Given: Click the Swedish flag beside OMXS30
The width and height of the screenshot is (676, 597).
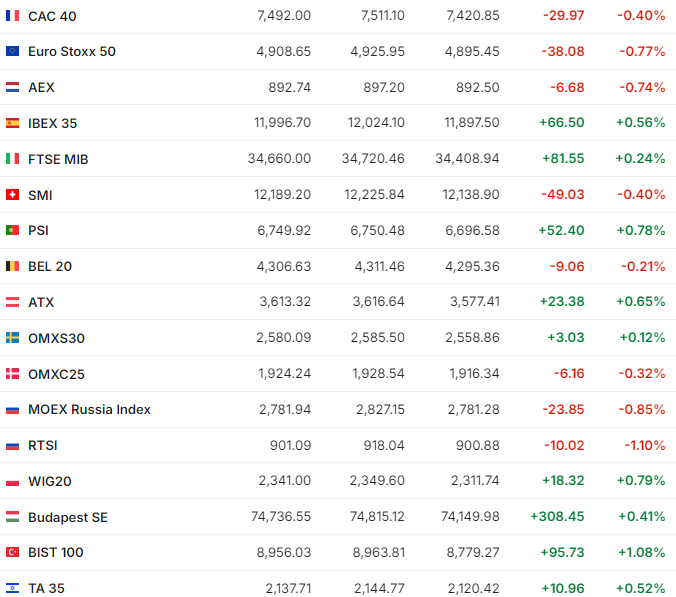Looking at the screenshot, I should 13,338.
